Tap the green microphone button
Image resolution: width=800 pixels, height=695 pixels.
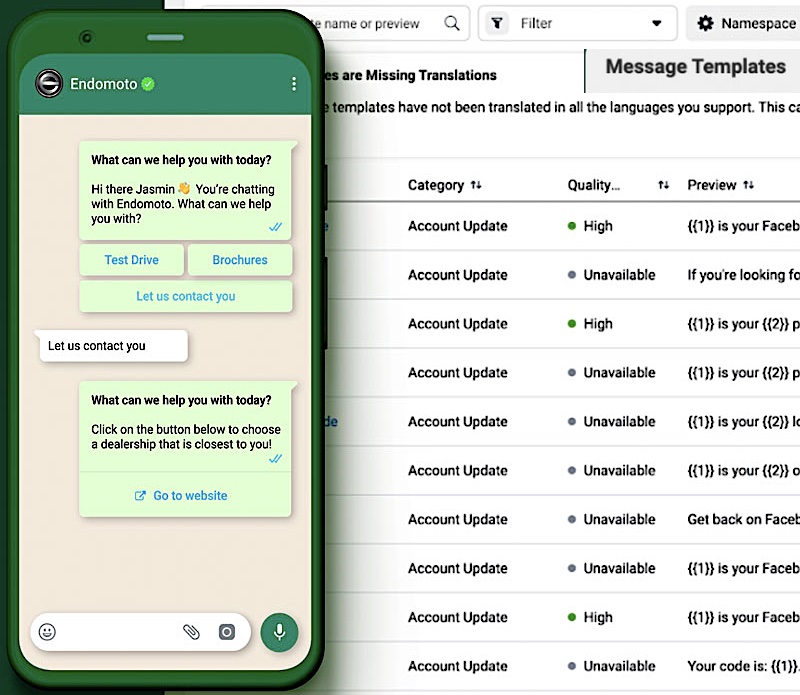279,632
